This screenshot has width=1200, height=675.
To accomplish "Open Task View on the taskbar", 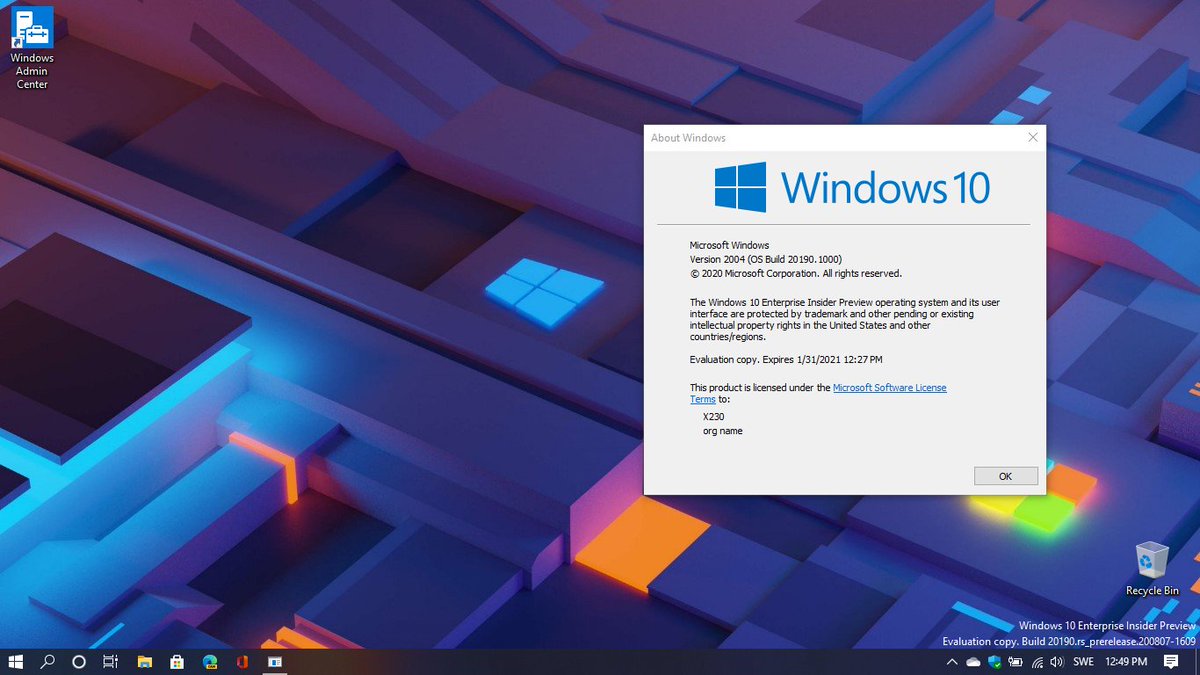I will pyautogui.click(x=111, y=662).
